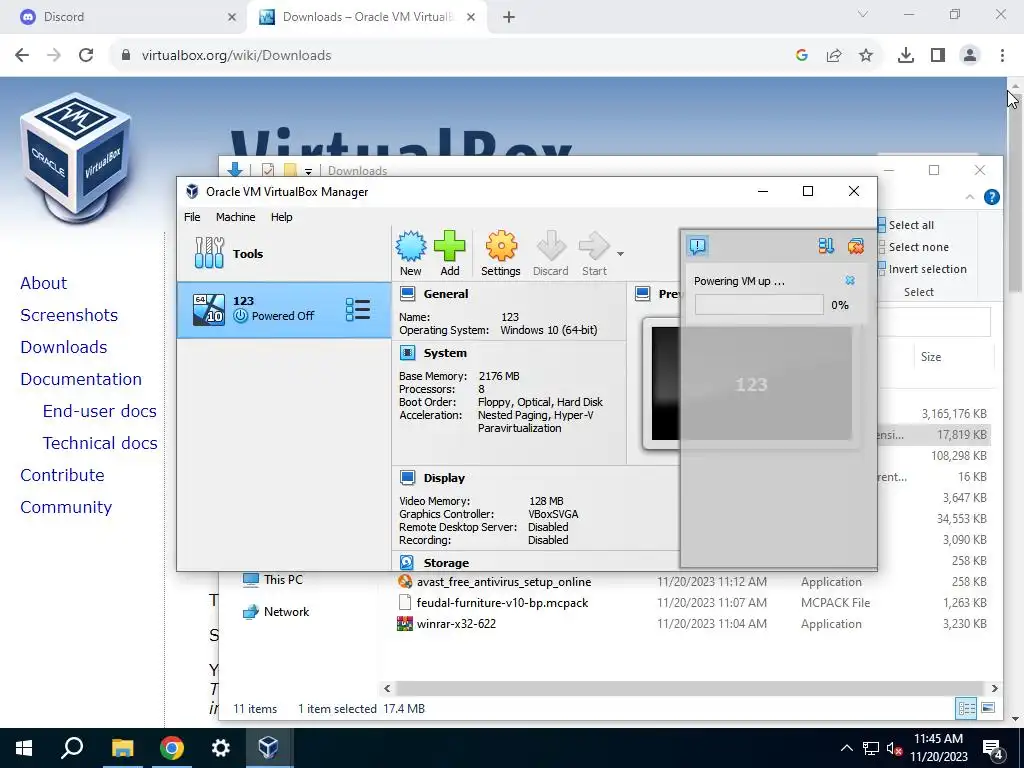Image resolution: width=1024 pixels, height=768 pixels.
Task: Select the 123 virtual machine entry
Action: point(284,310)
